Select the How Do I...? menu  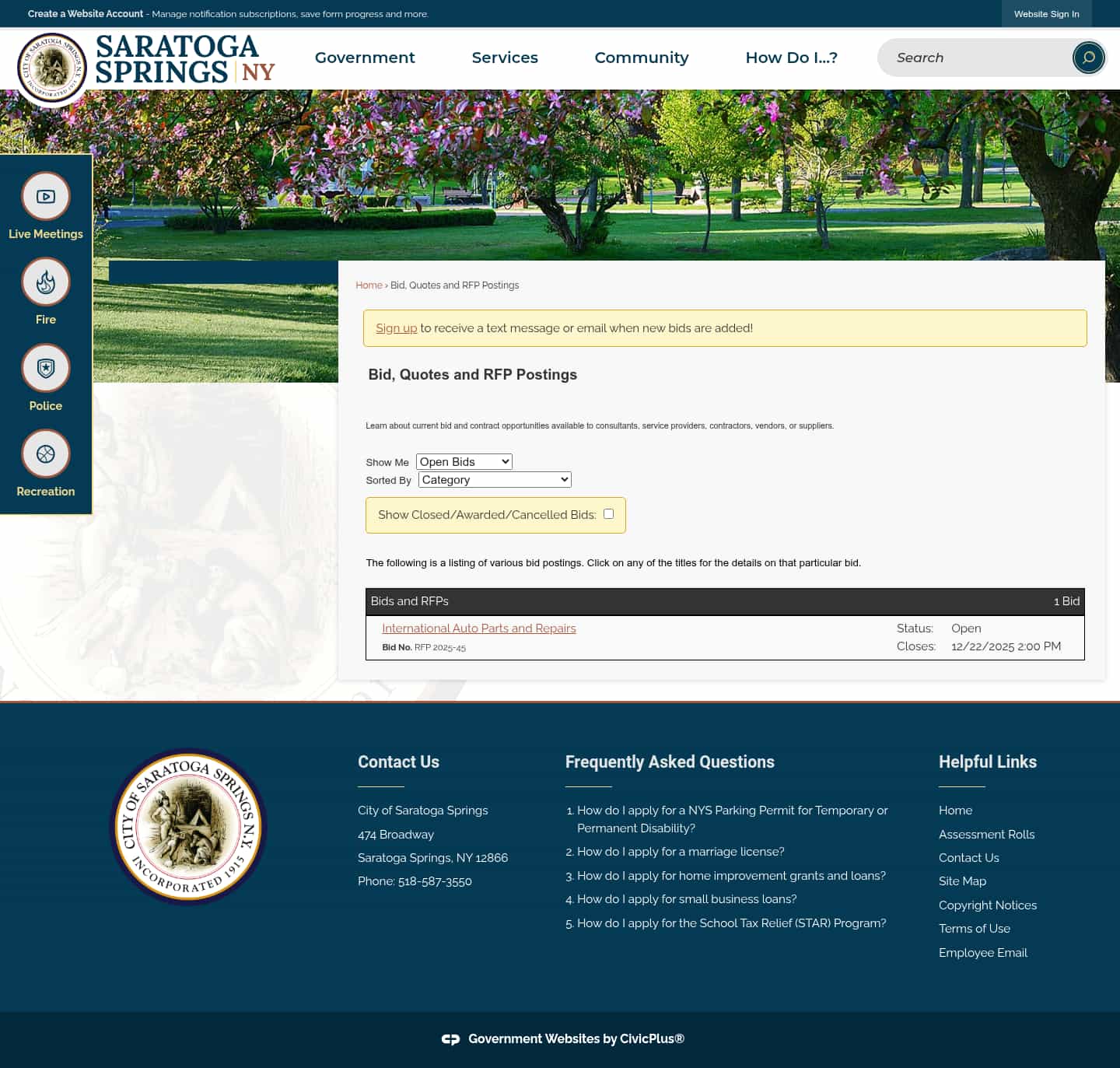[791, 58]
